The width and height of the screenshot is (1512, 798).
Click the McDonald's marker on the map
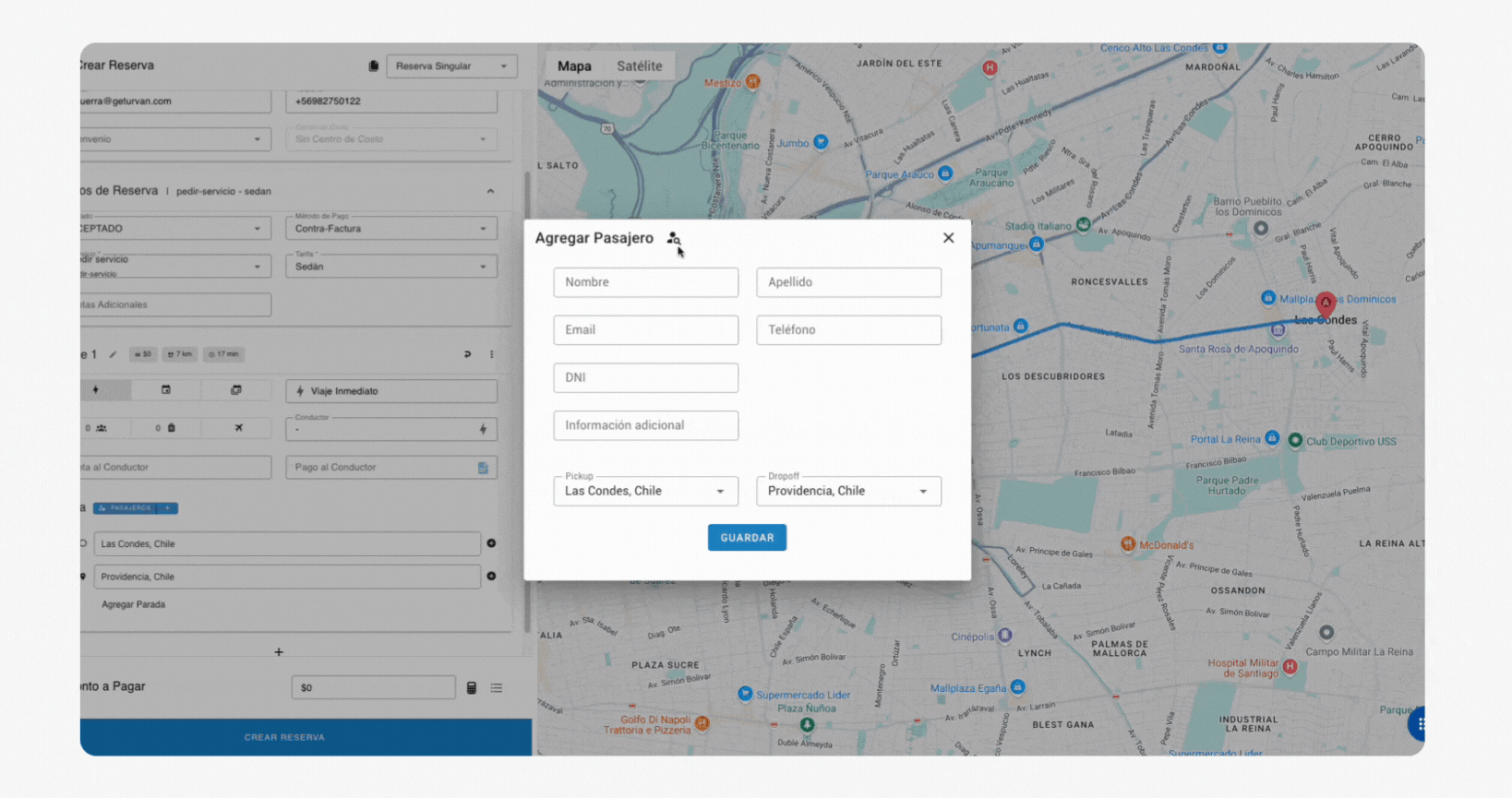coord(1128,544)
